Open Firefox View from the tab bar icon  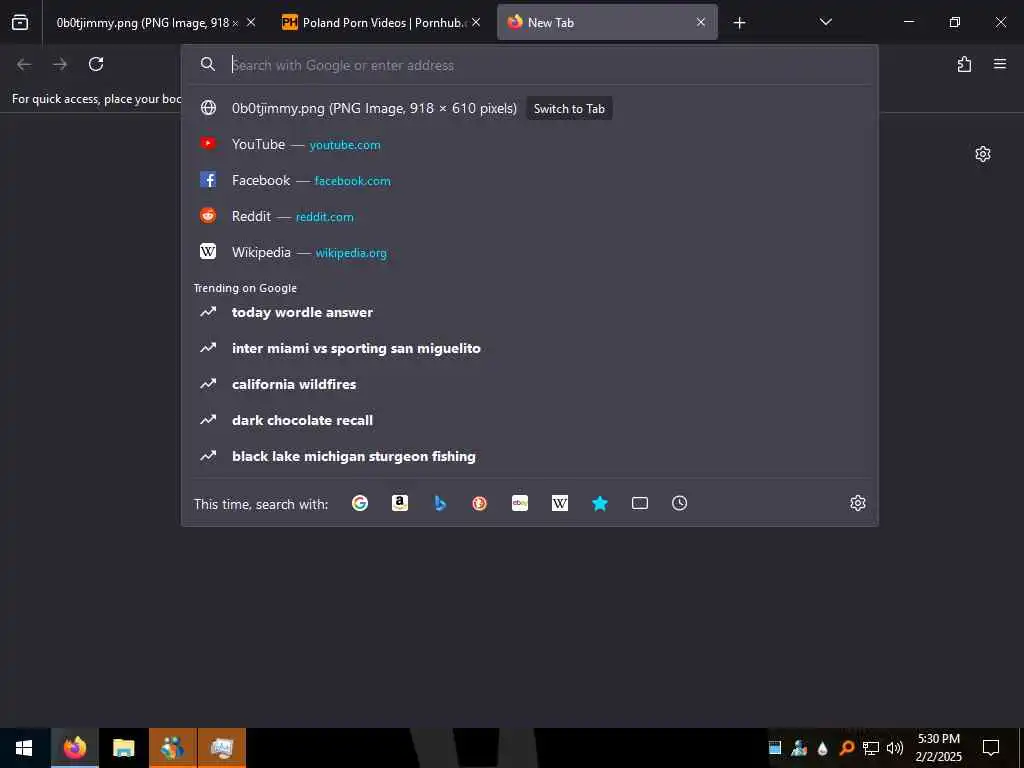(20, 22)
